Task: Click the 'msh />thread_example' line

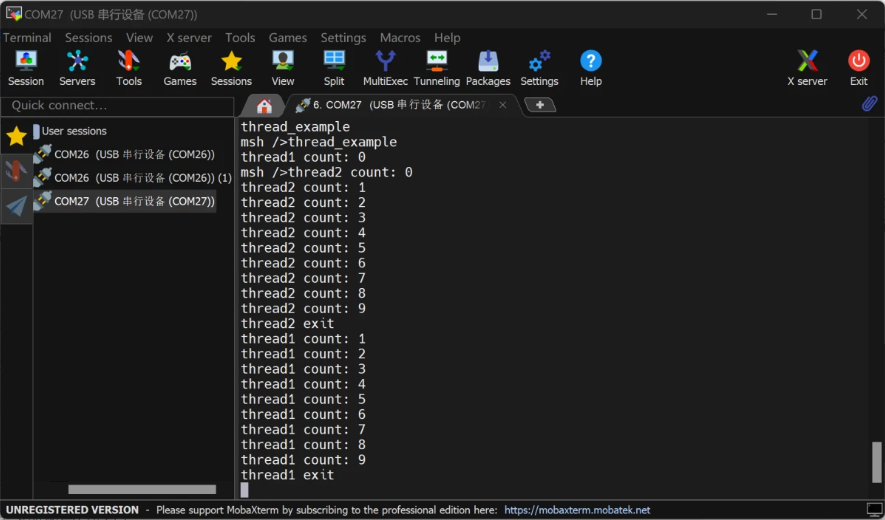Action: (x=319, y=142)
